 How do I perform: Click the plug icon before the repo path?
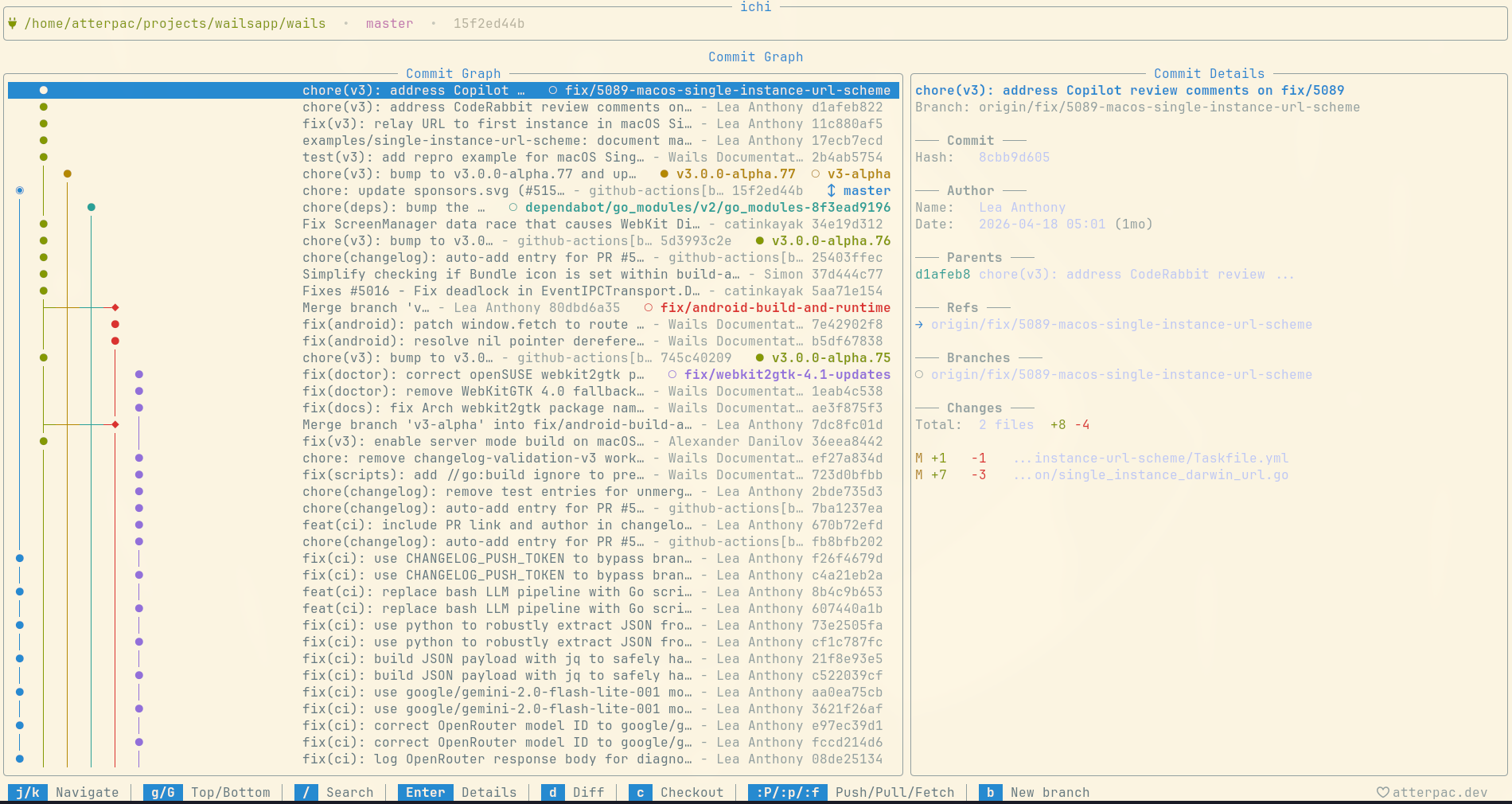[x=12, y=23]
